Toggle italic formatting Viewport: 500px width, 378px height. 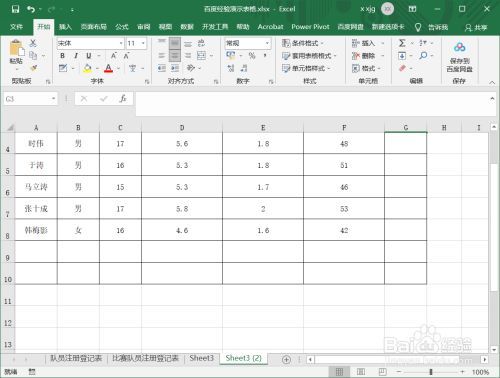[x=76, y=56]
